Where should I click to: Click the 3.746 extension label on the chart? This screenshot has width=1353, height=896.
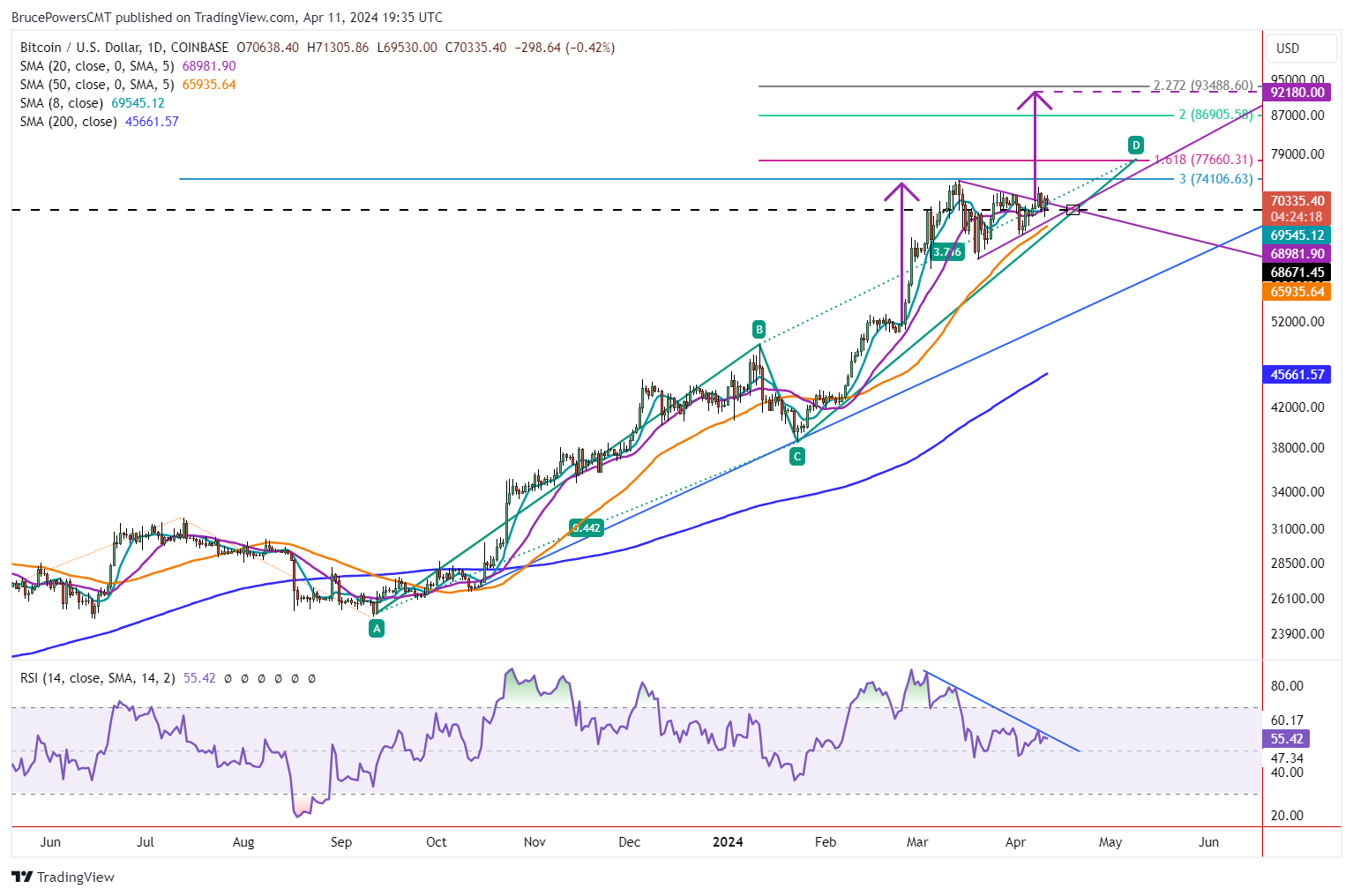(946, 251)
